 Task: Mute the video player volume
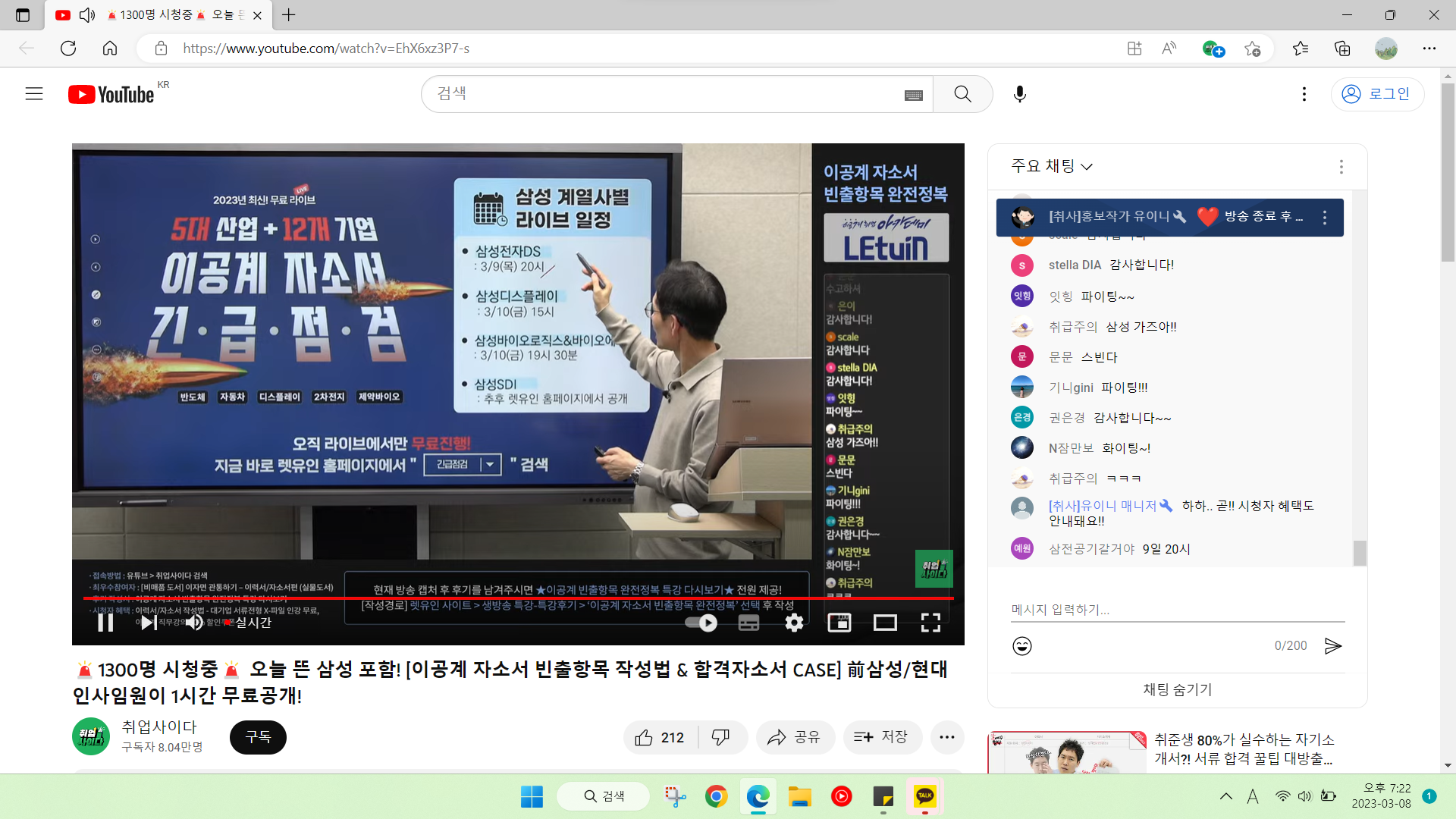coord(194,623)
